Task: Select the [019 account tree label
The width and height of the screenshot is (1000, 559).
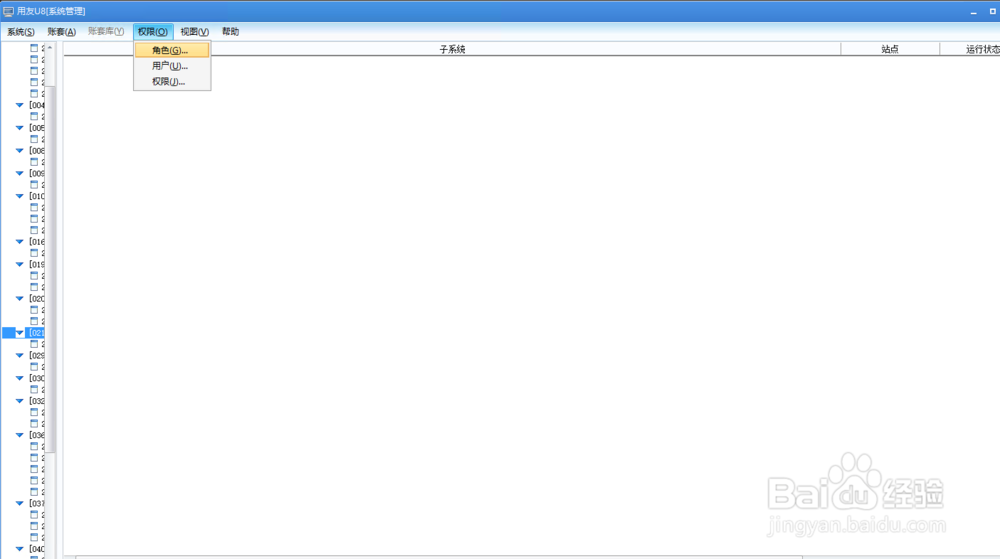Action: [37, 265]
